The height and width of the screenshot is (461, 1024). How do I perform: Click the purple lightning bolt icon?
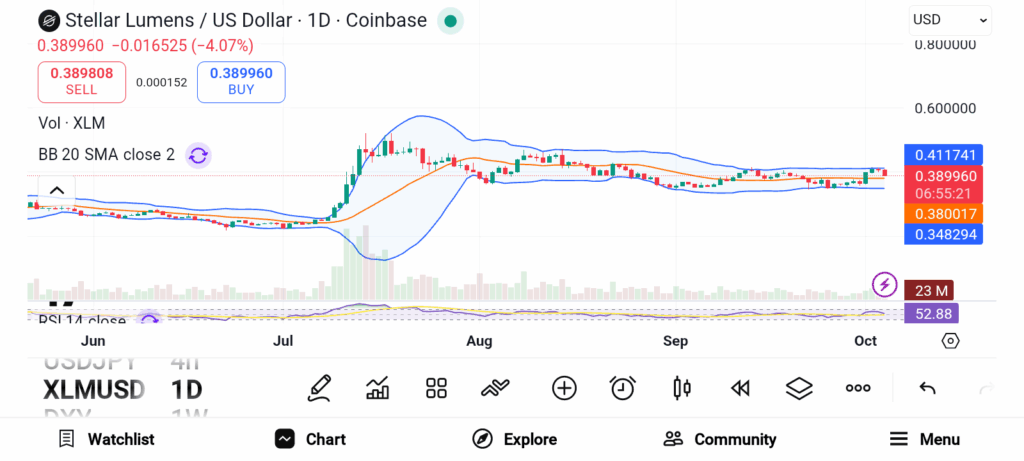coord(884,285)
